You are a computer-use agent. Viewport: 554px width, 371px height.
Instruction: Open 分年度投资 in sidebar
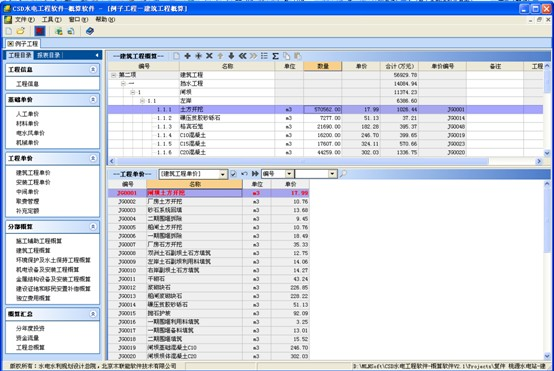[30, 328]
